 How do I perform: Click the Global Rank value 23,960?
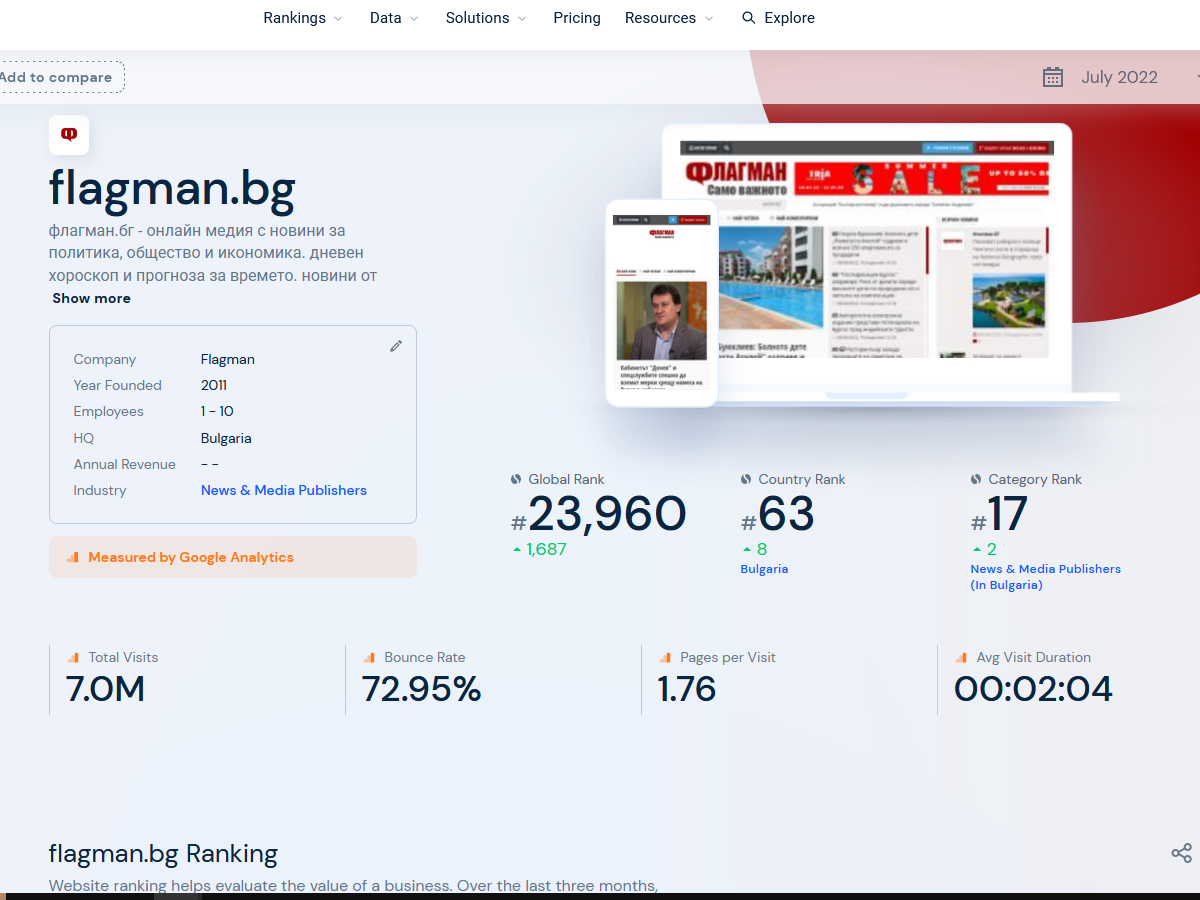607,514
